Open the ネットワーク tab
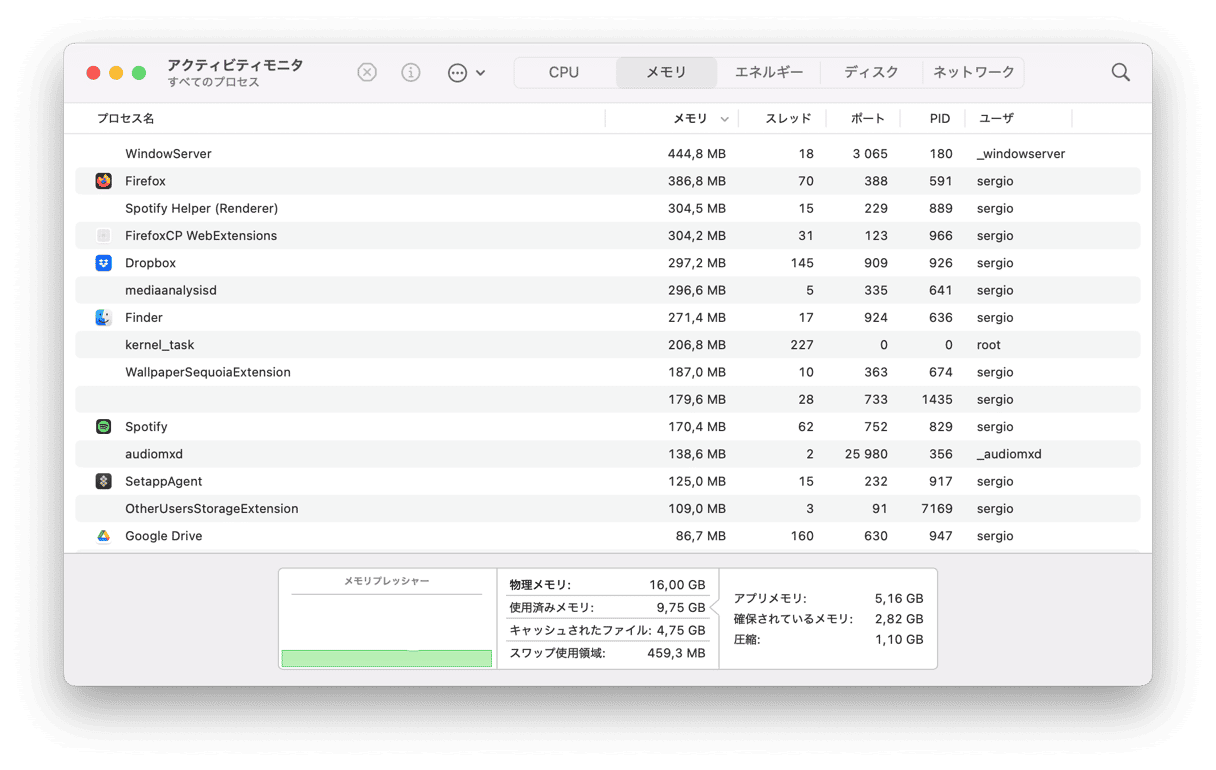This screenshot has height=770, width=1216. click(973, 72)
